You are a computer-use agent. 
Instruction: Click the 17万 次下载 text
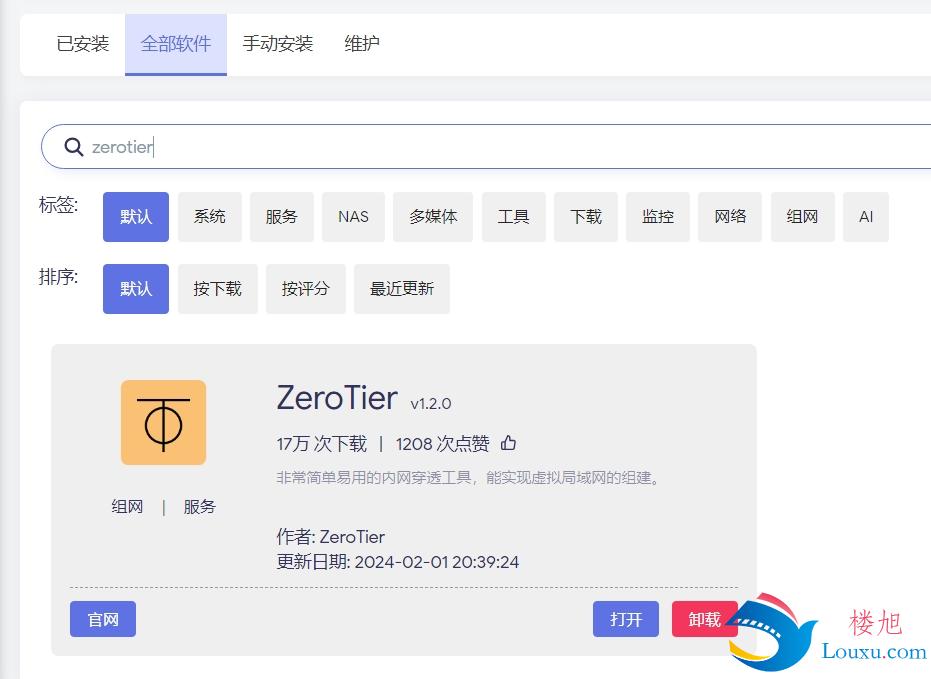321,443
